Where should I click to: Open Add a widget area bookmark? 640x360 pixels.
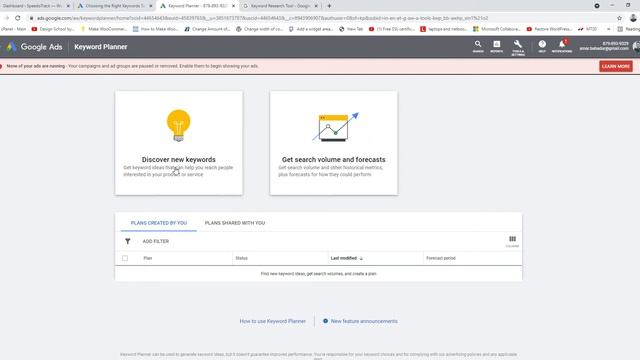[311, 29]
